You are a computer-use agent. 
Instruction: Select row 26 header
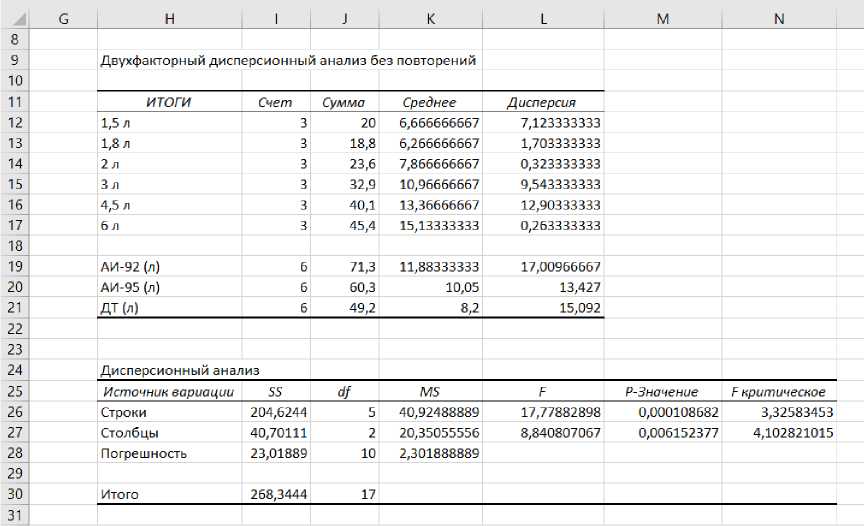click(x=14, y=412)
